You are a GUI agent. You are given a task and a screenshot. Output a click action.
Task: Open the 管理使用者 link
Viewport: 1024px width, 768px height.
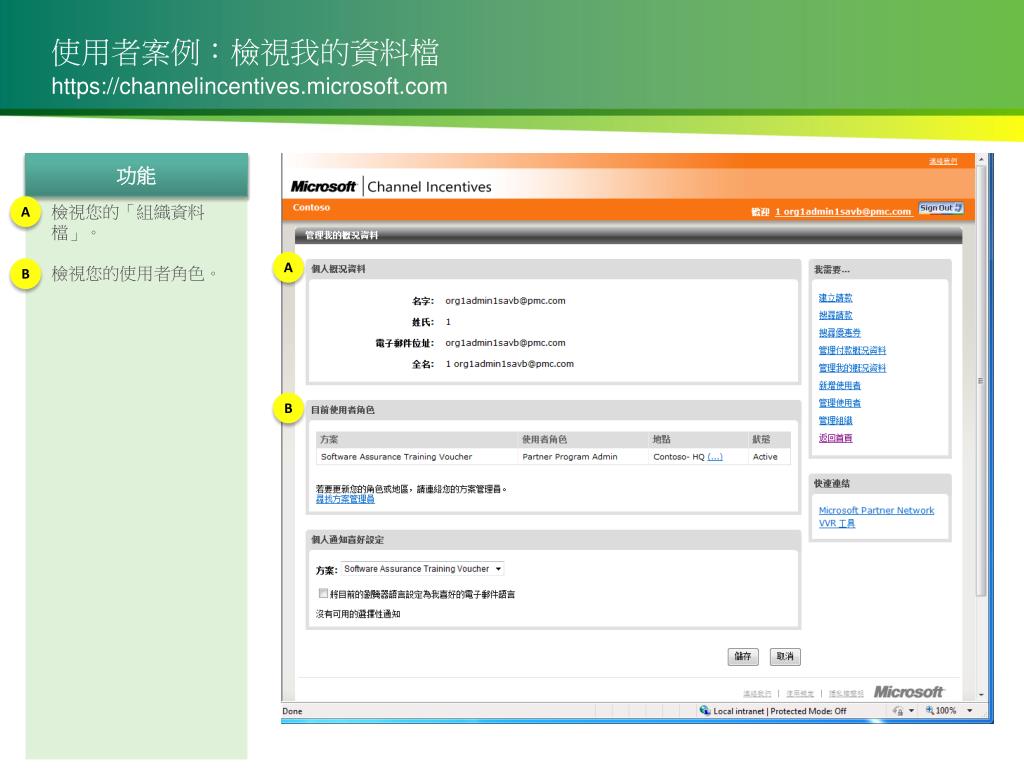840,404
